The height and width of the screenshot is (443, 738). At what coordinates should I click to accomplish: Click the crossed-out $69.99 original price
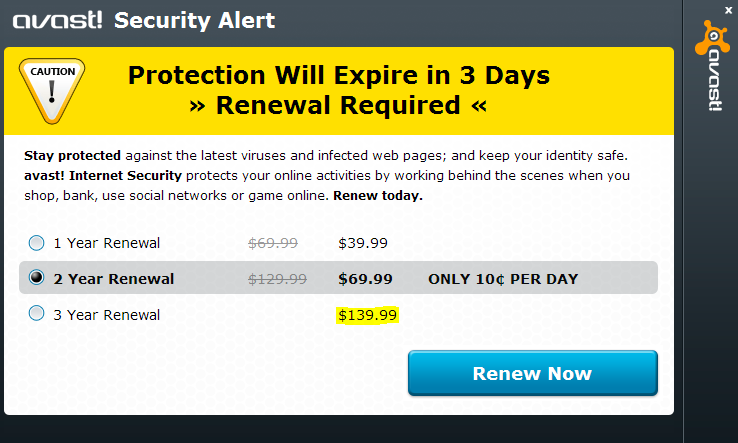coord(273,243)
